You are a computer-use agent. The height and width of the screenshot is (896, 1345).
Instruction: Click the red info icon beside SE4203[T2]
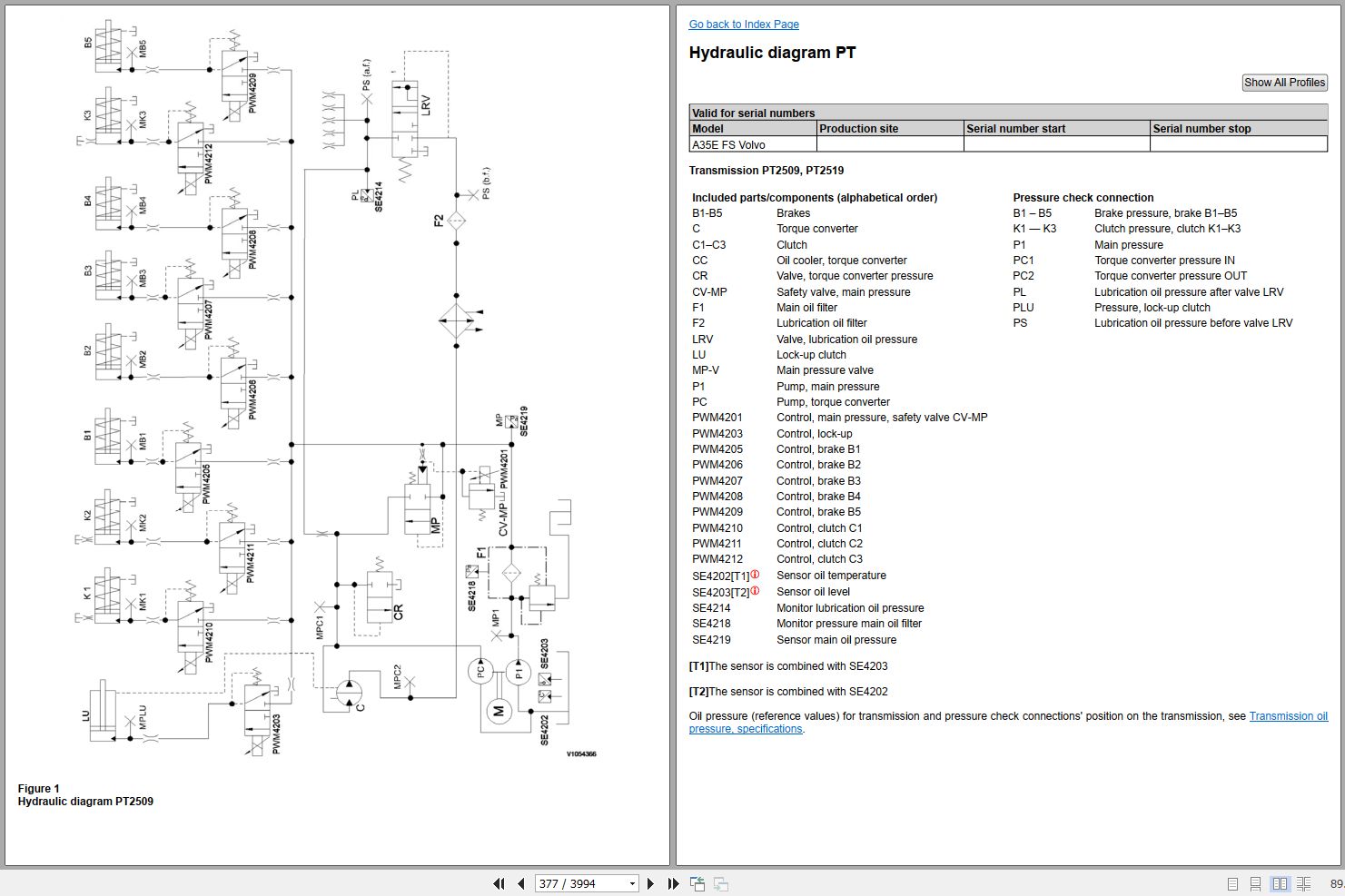(x=755, y=591)
